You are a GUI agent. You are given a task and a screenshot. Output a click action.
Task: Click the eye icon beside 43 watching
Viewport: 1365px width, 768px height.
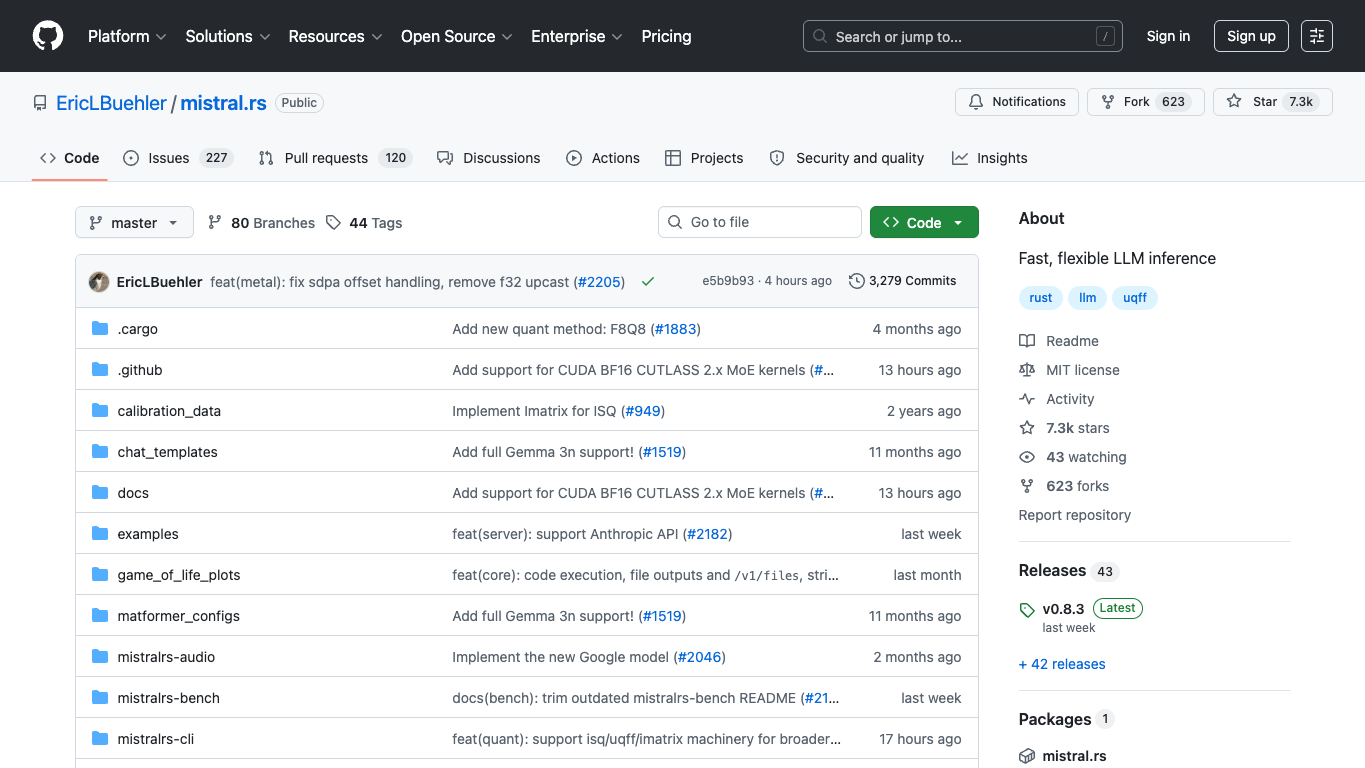(x=1027, y=457)
